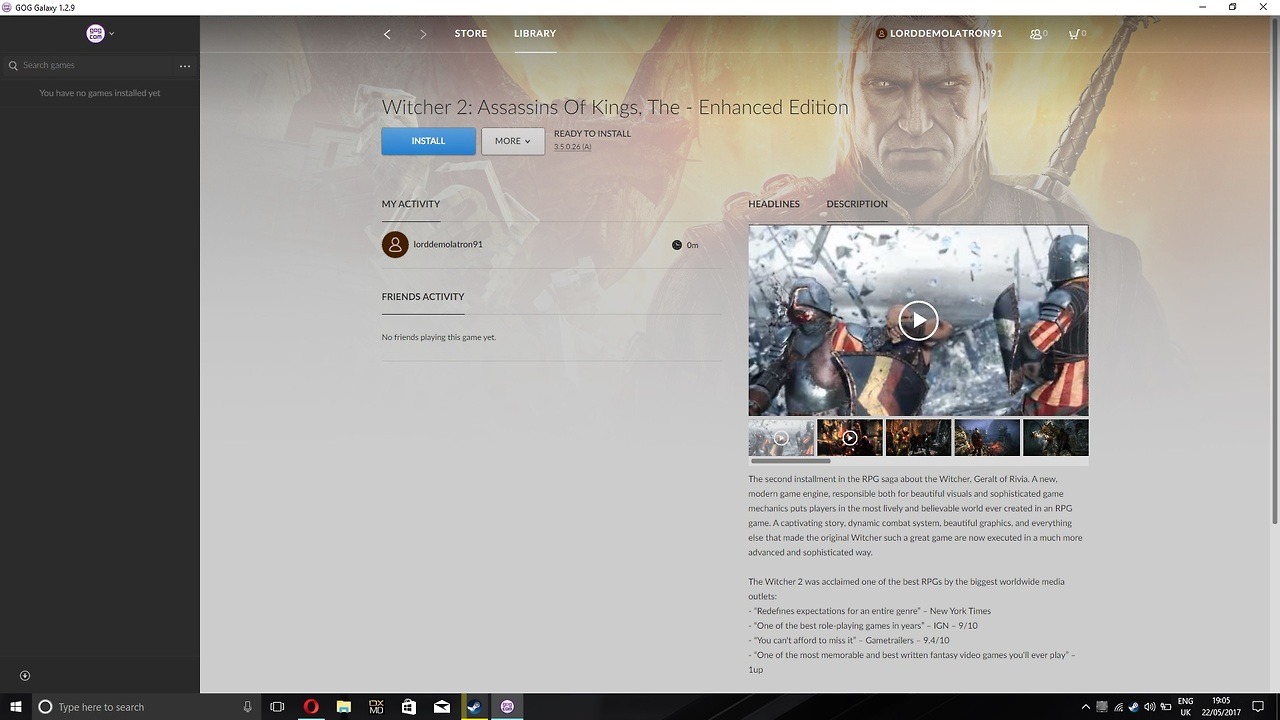Go forward with the right arrow
Screen dimensions: 1280x720
[x=423, y=34]
